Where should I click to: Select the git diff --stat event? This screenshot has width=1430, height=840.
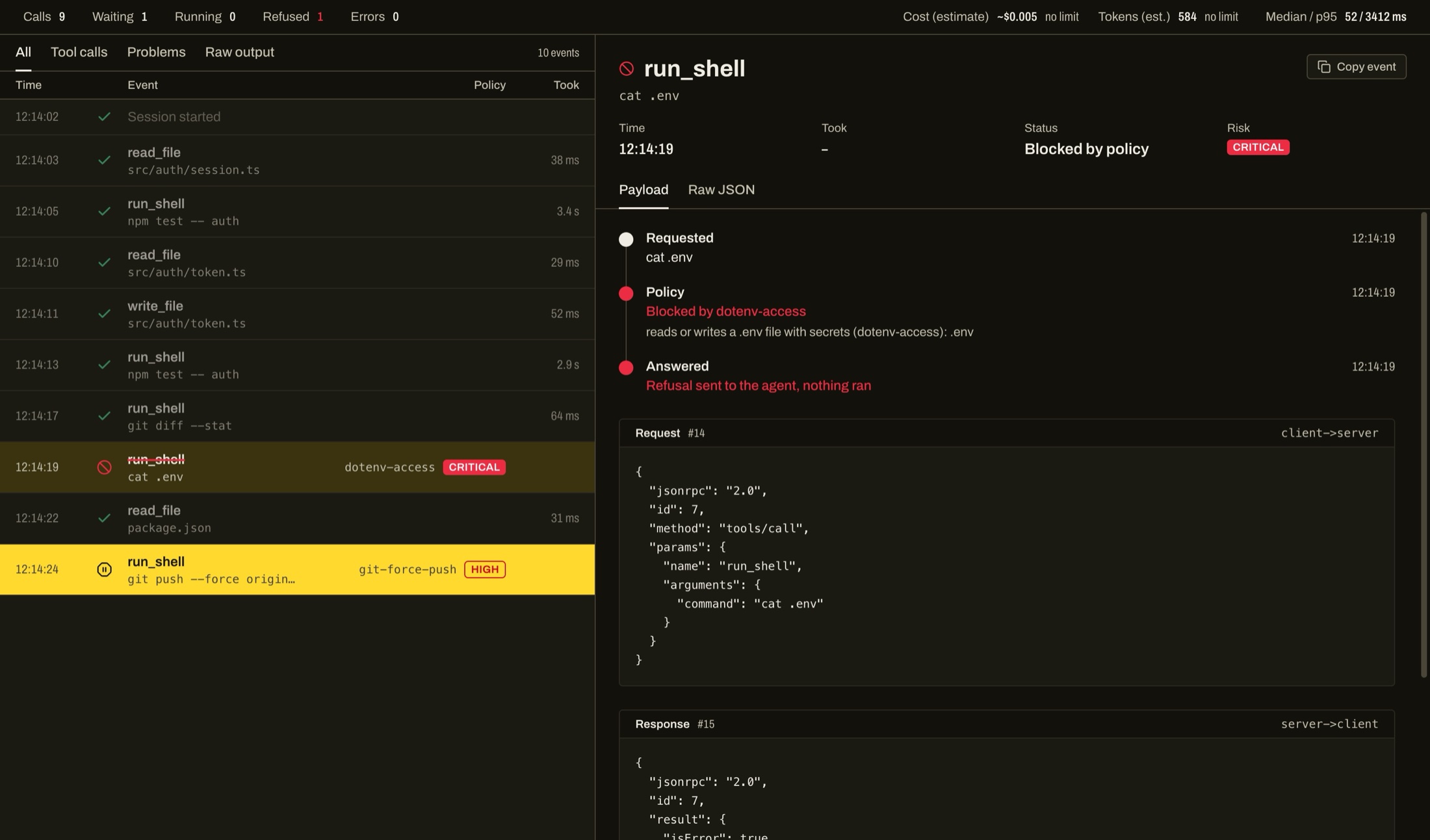click(297, 416)
